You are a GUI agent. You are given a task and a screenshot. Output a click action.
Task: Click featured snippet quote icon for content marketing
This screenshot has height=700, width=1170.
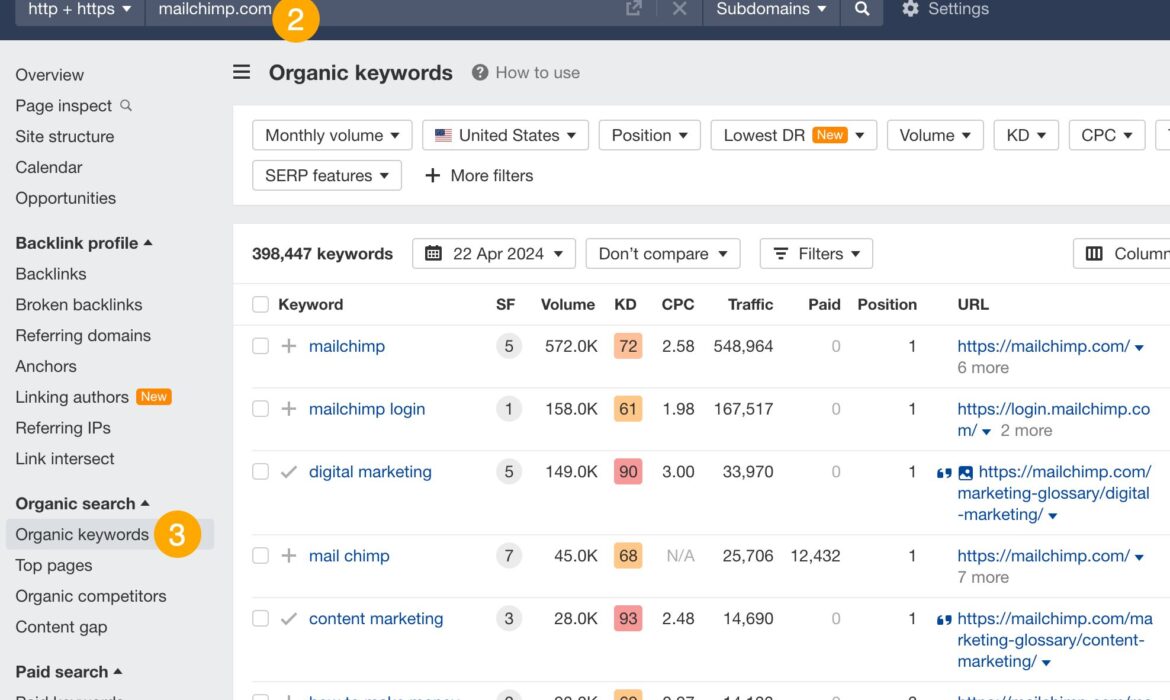click(944, 619)
